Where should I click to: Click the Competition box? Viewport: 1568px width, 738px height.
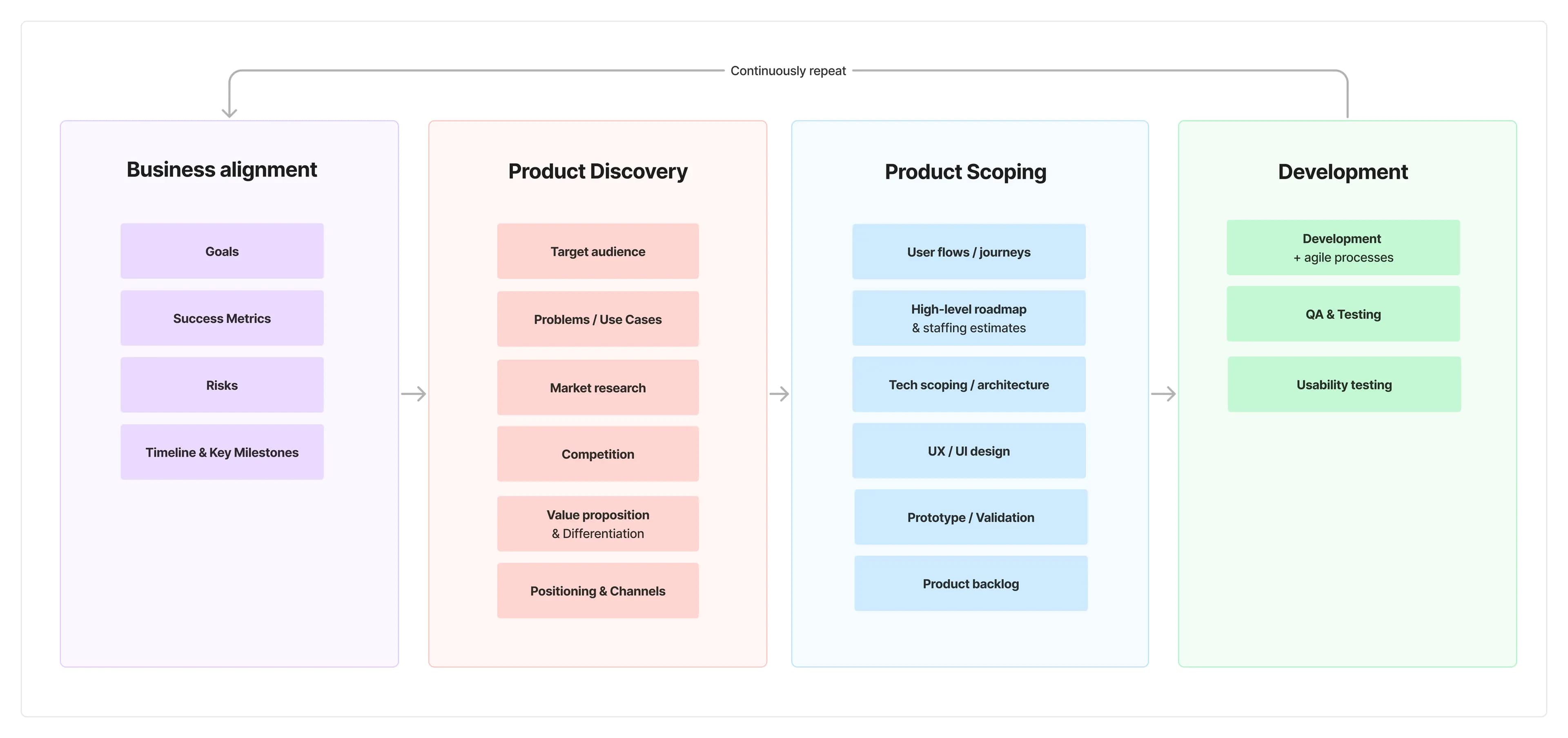(598, 454)
